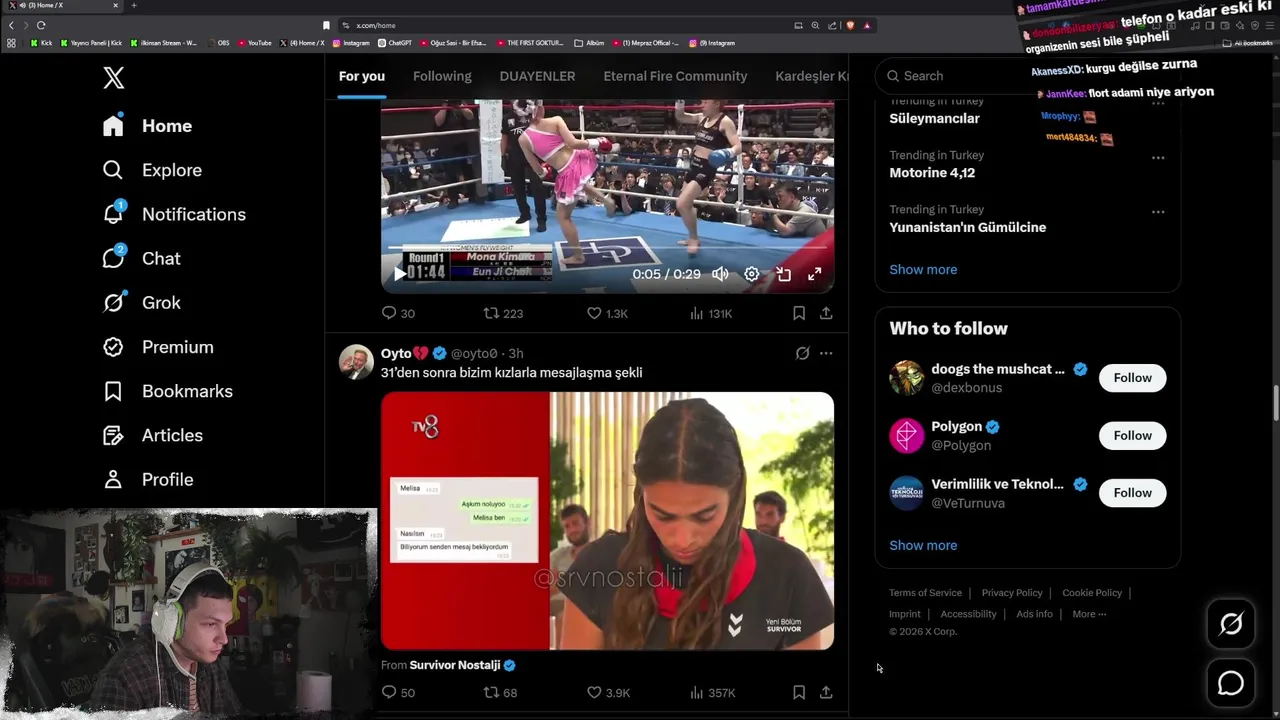Open the Survivor clip video thumbnail
This screenshot has height=720, width=1280.
pyautogui.click(x=607, y=521)
